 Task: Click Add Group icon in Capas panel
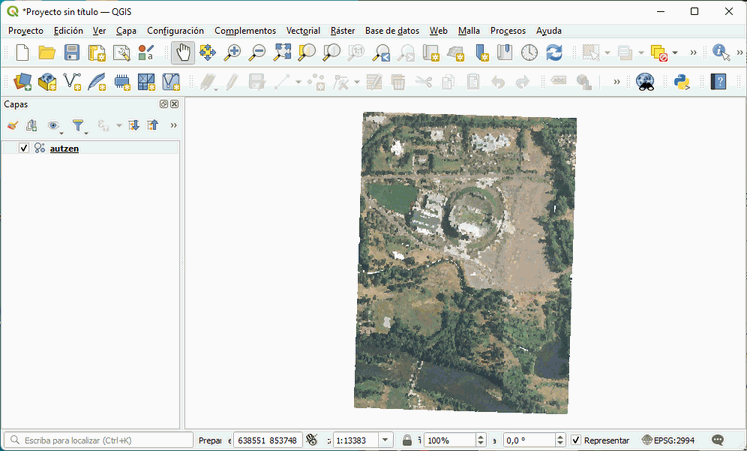(31, 125)
